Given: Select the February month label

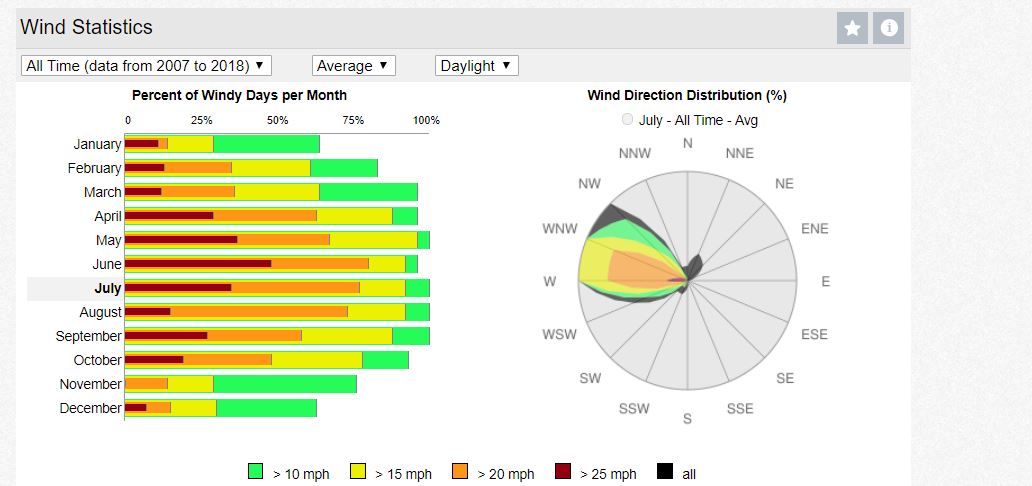Looking at the screenshot, I should [94, 169].
